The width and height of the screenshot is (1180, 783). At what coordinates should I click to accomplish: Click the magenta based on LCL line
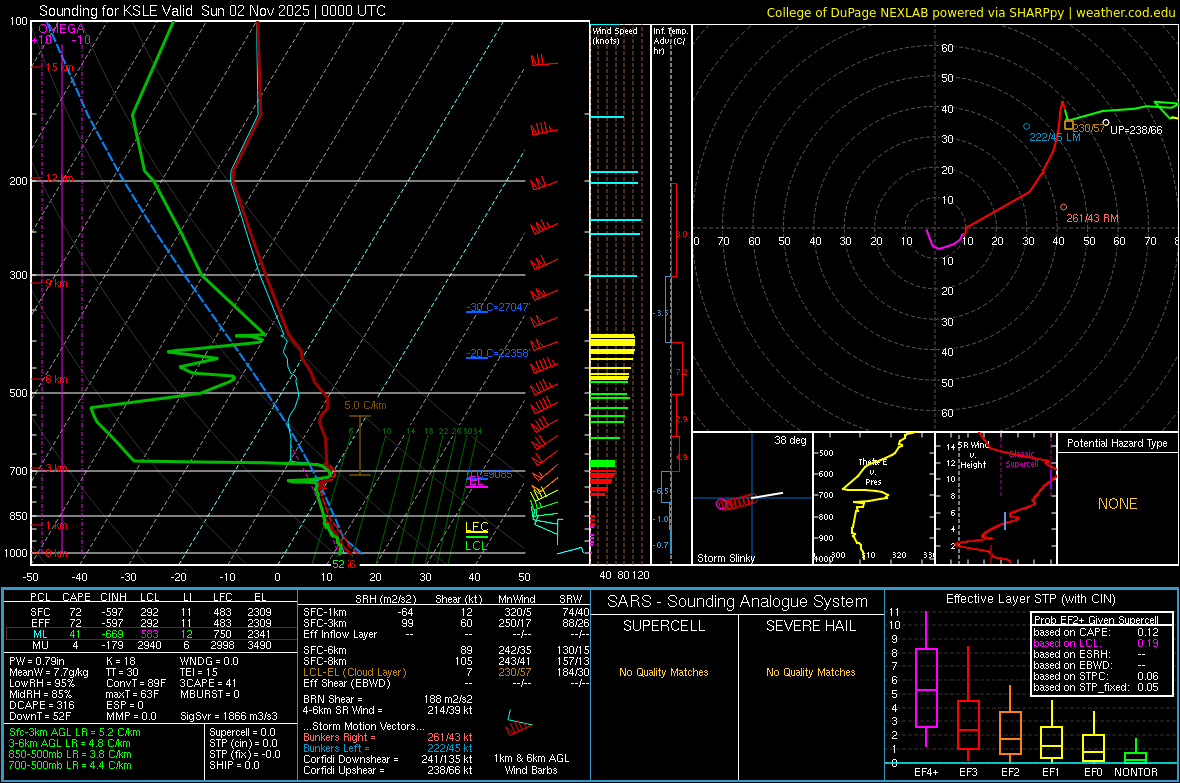[1096, 643]
